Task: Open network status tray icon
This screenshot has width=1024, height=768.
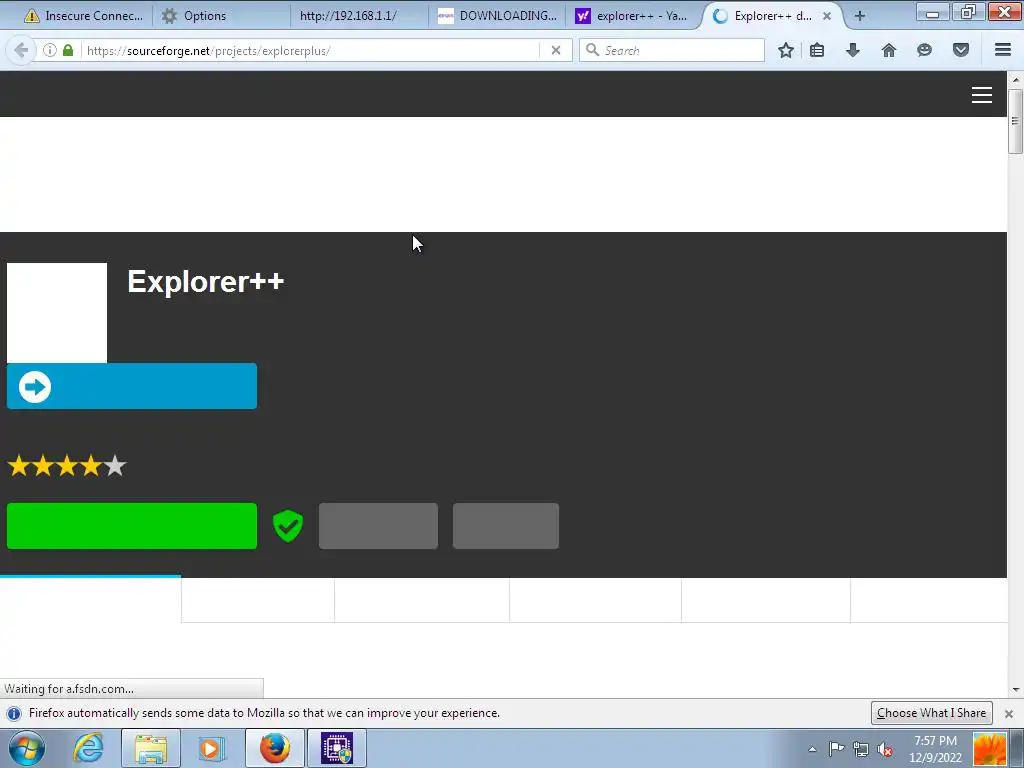Action: point(861,749)
